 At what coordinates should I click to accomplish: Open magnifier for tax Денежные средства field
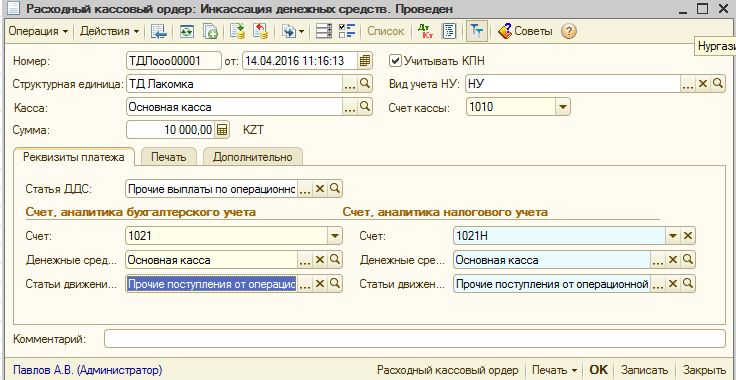coord(688,259)
